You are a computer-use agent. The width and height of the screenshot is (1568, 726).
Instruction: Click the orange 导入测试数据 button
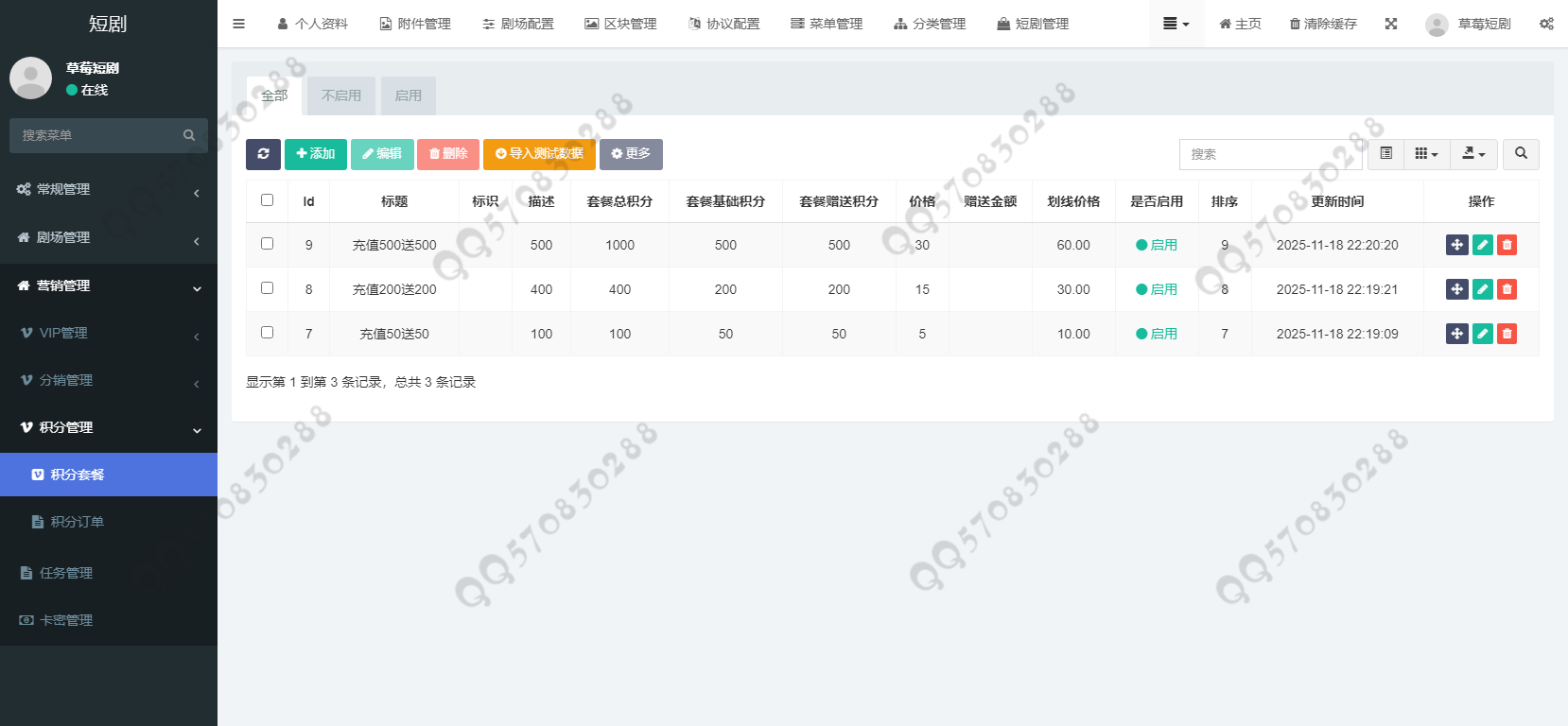(x=539, y=154)
